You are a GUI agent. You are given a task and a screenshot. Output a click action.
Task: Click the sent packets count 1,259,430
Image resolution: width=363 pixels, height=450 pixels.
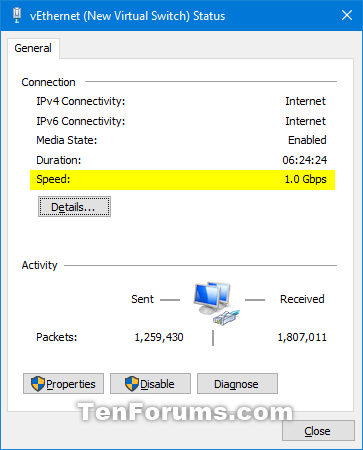[x=159, y=337]
